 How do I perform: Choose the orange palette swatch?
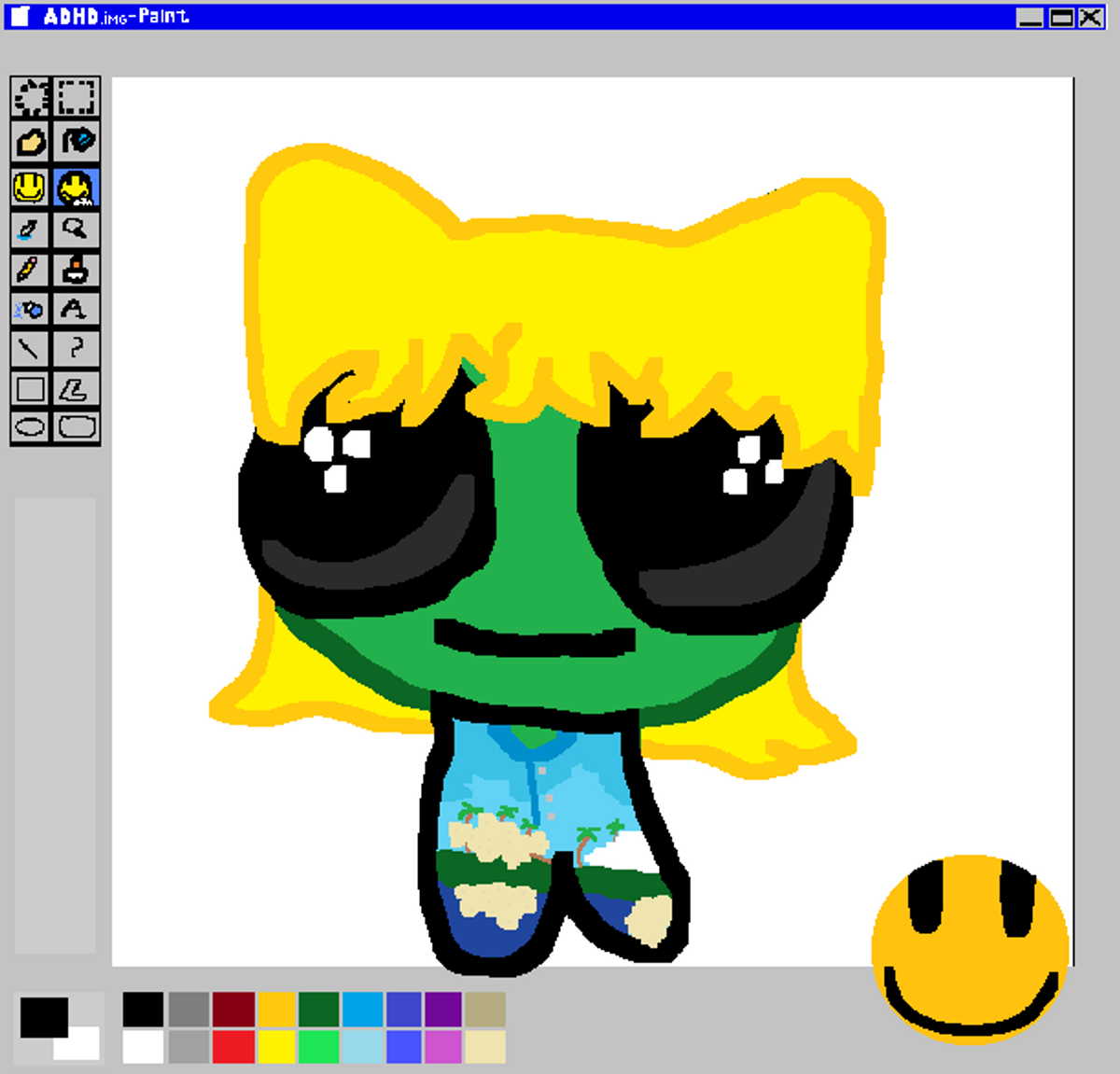pos(276,1010)
